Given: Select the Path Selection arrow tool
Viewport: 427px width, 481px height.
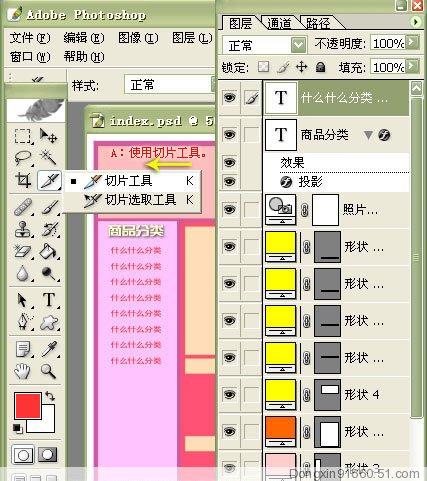Looking at the screenshot, I should tap(23, 300).
